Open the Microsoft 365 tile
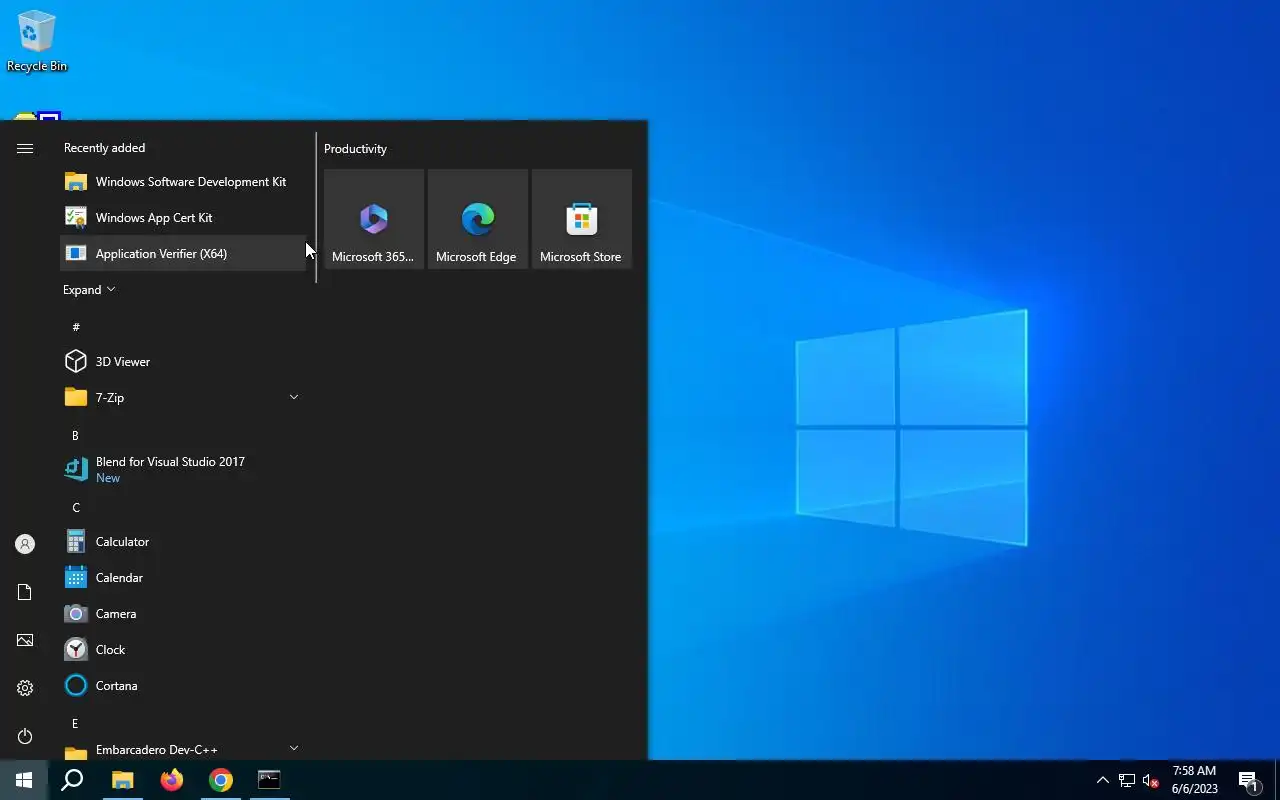Image resolution: width=1280 pixels, height=800 pixels. click(374, 219)
